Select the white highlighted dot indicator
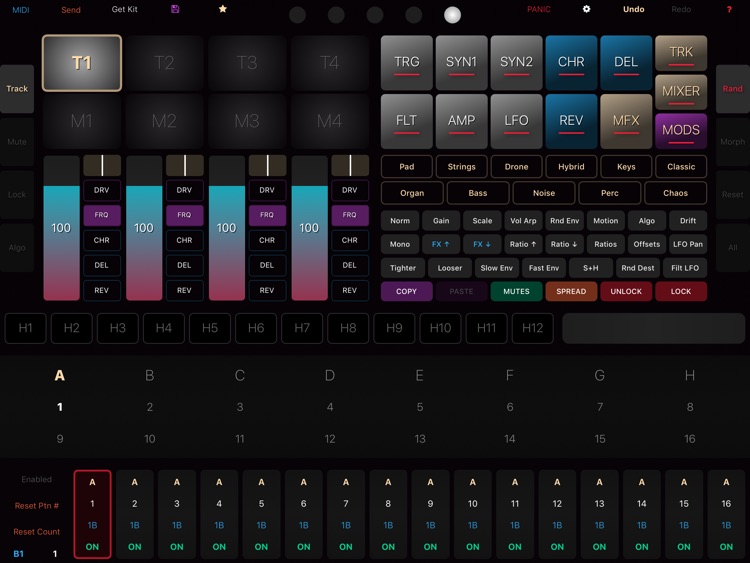Image resolution: width=750 pixels, height=563 pixels. point(452,15)
